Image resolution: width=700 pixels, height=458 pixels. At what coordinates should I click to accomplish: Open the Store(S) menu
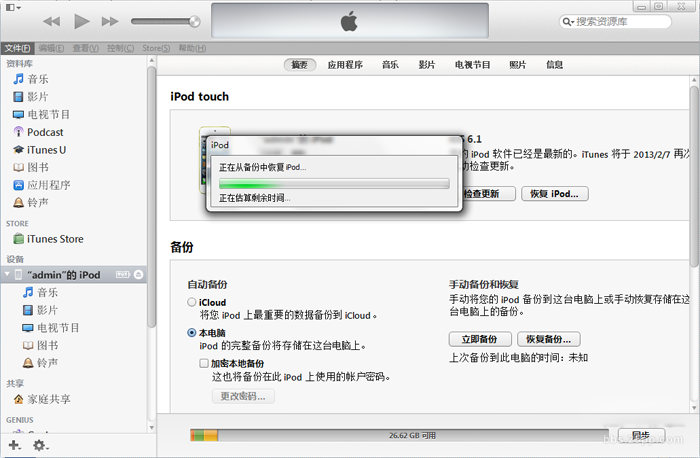(156, 48)
